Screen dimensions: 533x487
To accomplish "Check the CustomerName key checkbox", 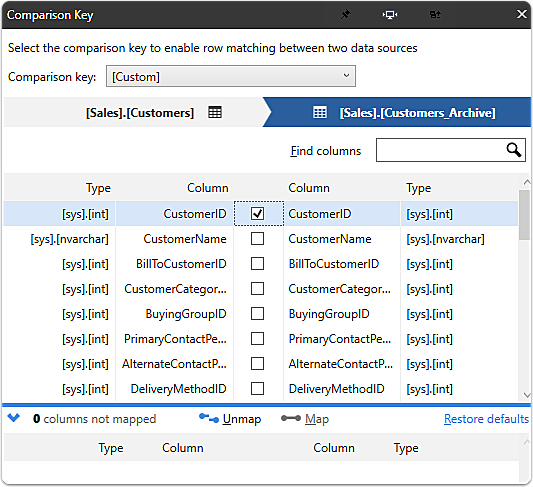I will (x=257, y=239).
